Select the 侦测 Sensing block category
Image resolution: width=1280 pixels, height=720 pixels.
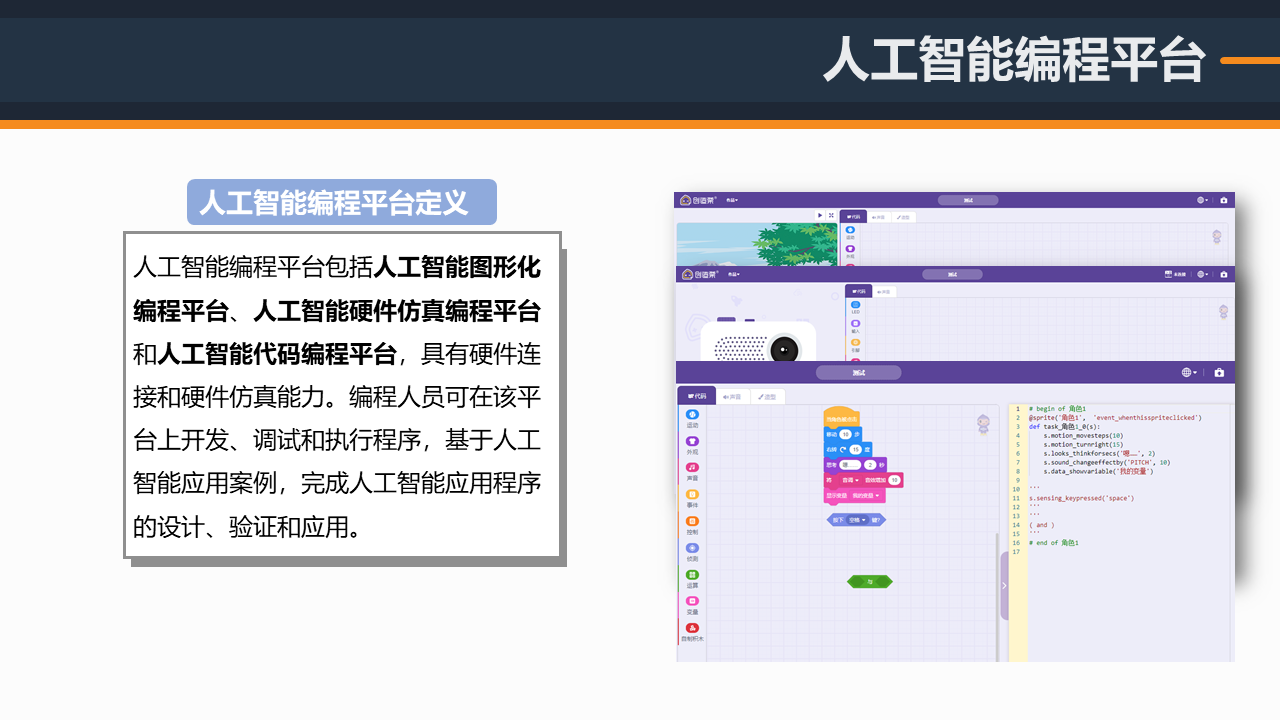pyautogui.click(x=692, y=550)
